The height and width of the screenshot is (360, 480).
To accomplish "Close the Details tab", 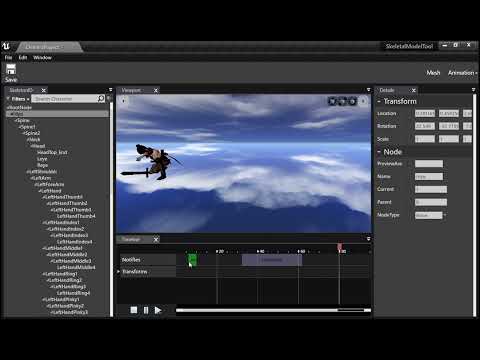I will 414,90.
